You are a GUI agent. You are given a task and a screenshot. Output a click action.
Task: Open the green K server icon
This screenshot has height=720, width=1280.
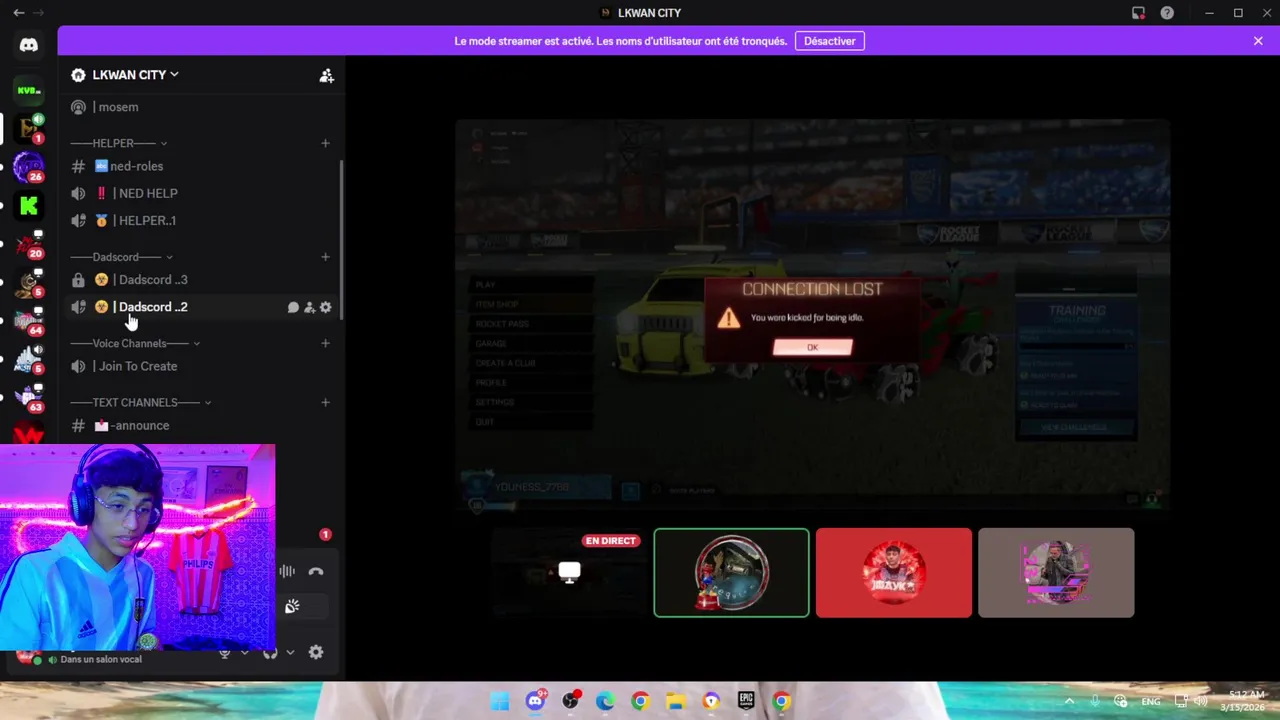[x=28, y=206]
